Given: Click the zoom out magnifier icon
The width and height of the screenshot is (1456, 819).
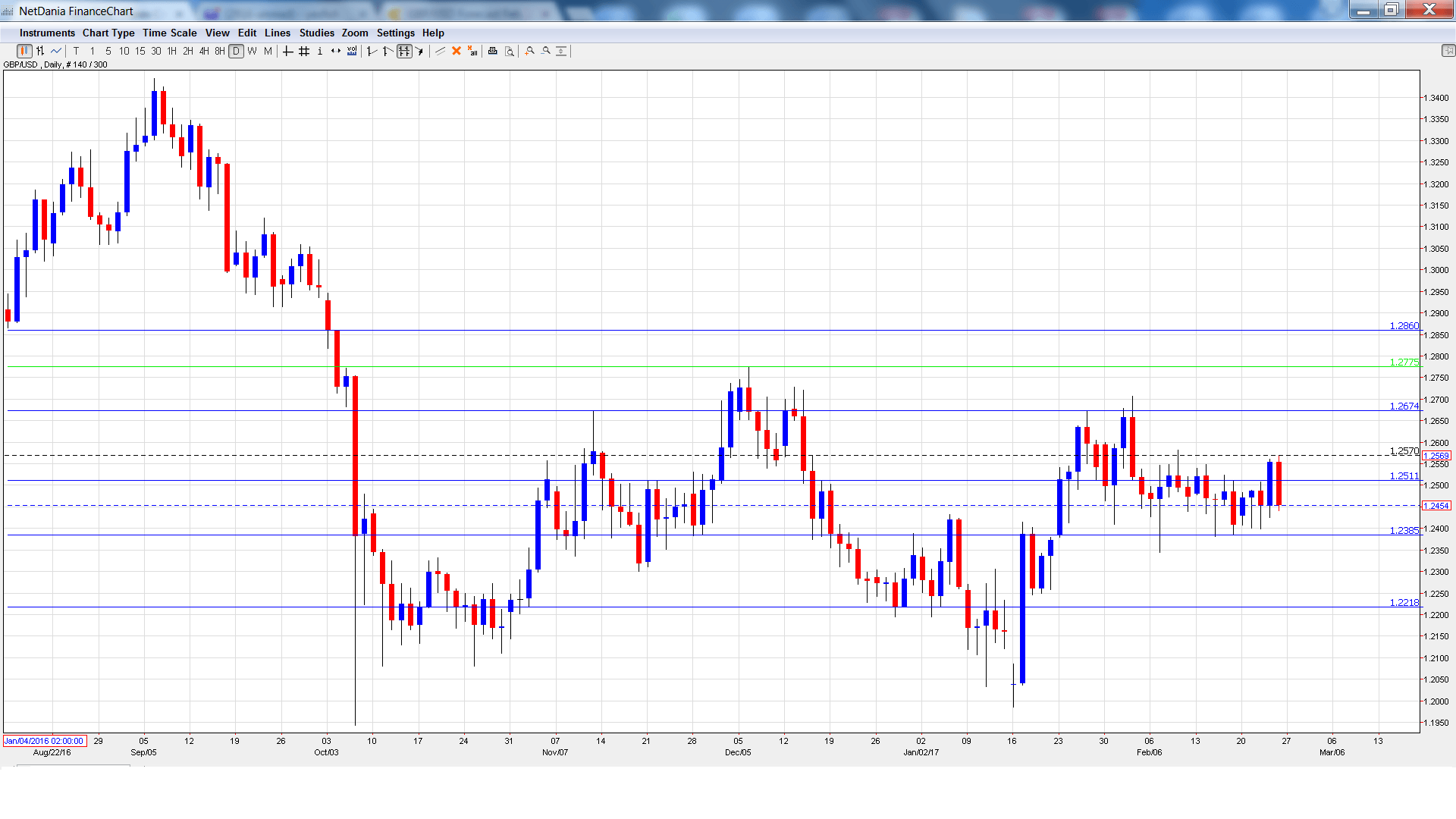Looking at the screenshot, I should click(546, 52).
